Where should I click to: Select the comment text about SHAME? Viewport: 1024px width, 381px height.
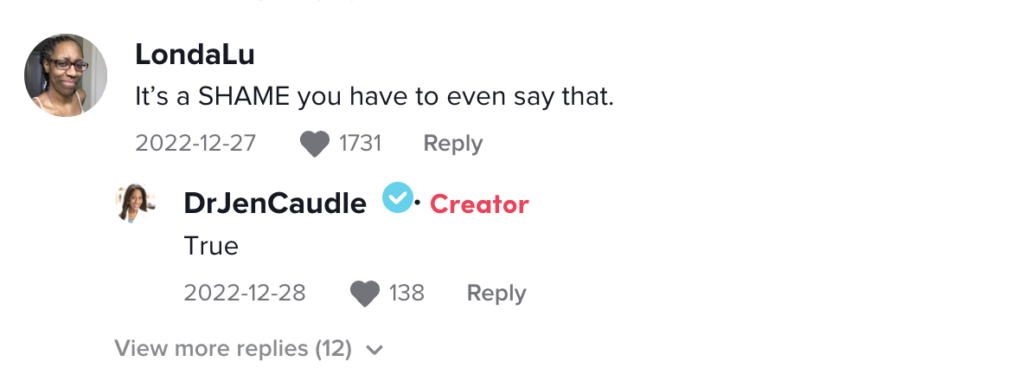374,97
